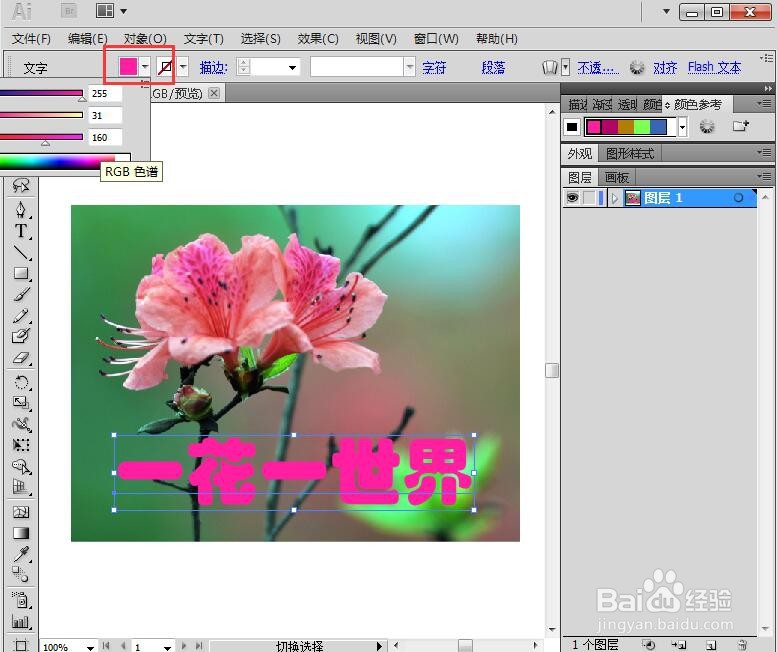Click the Make Envelope warp icon
Viewport: 778px width, 652px height.
click(550, 67)
